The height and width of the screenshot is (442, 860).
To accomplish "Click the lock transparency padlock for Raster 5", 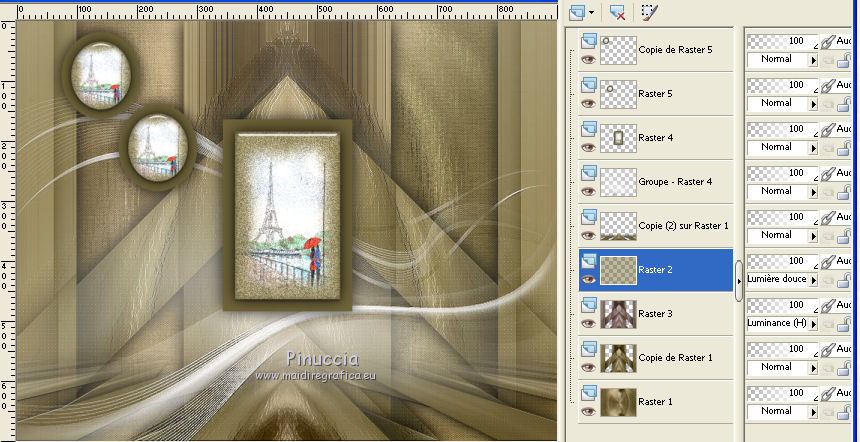I will tap(844, 104).
